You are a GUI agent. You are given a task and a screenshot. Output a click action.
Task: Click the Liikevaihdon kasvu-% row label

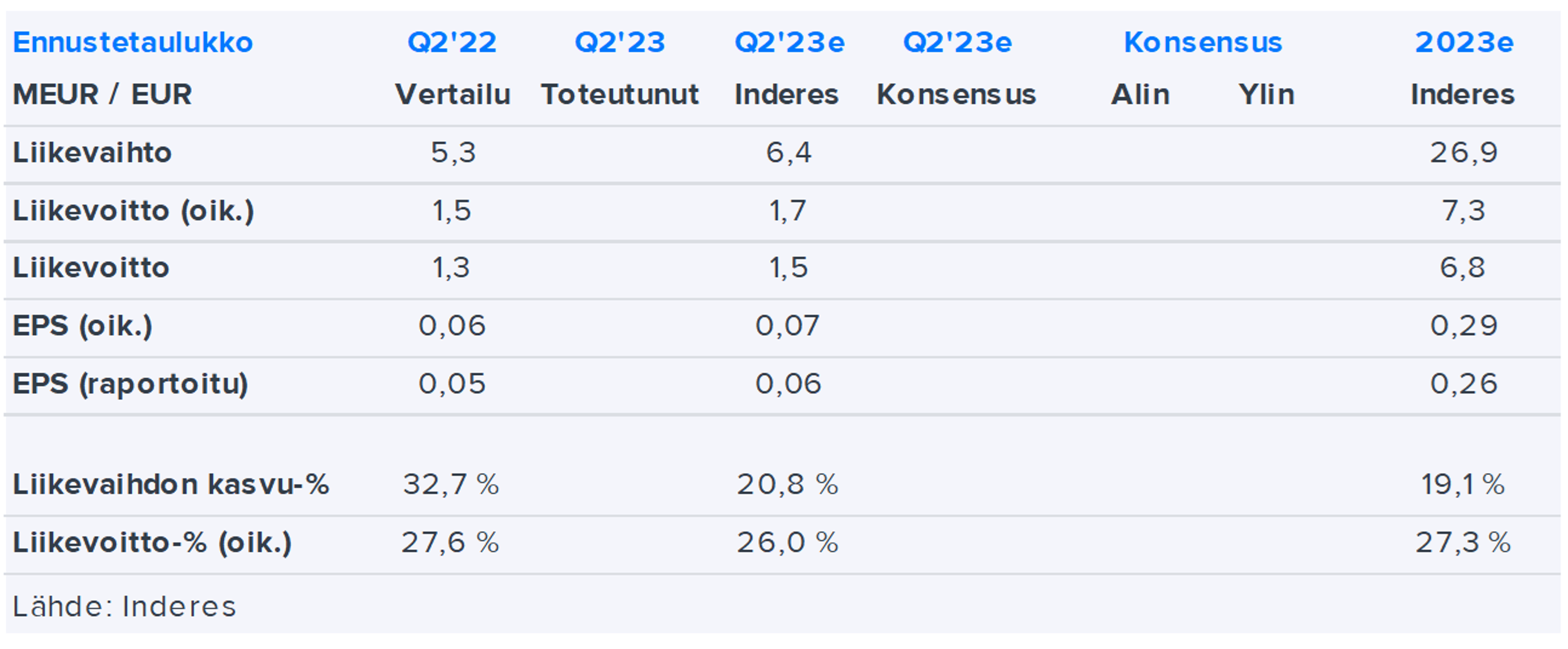pyautogui.click(x=170, y=485)
